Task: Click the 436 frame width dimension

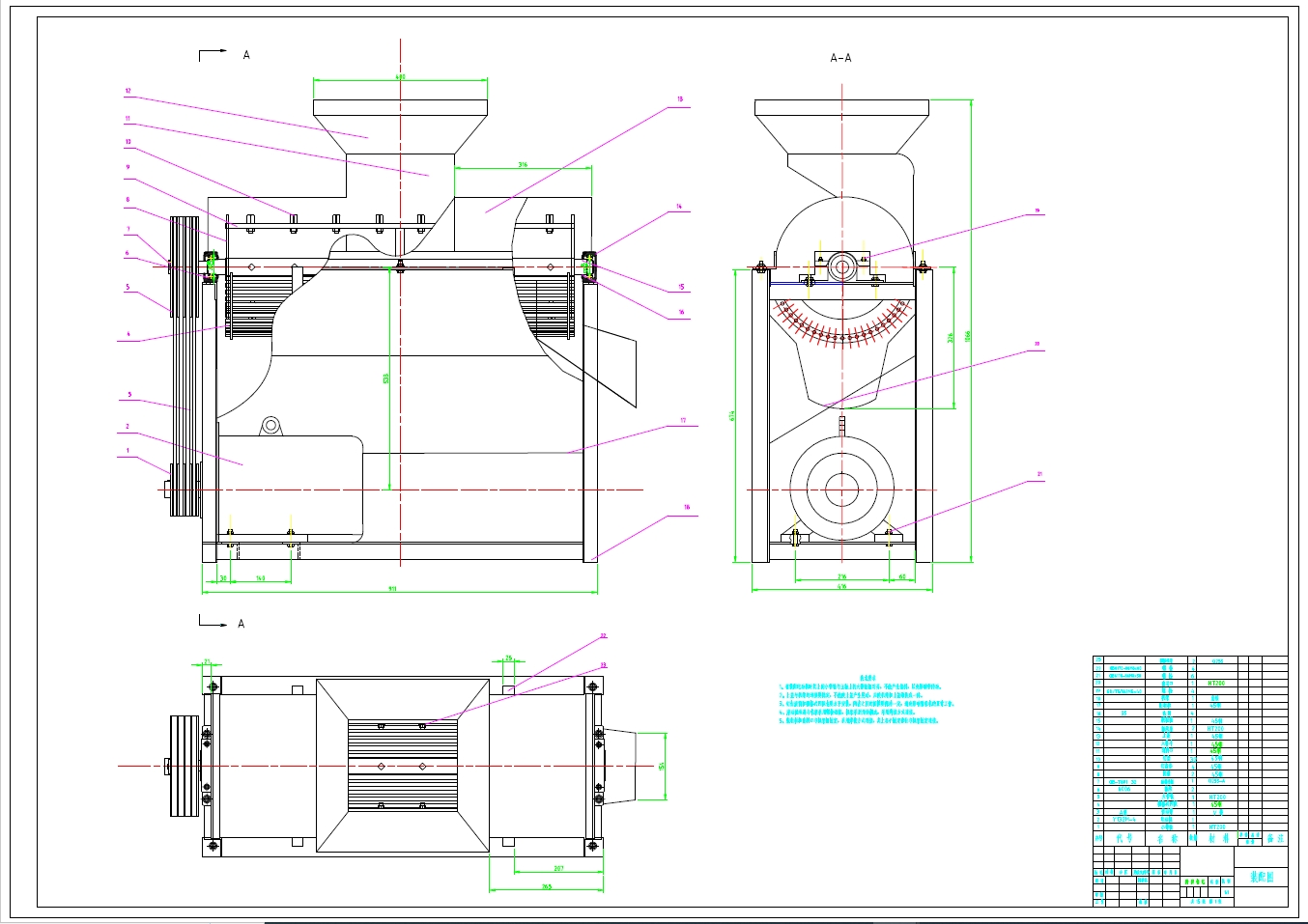Action: 841,586
